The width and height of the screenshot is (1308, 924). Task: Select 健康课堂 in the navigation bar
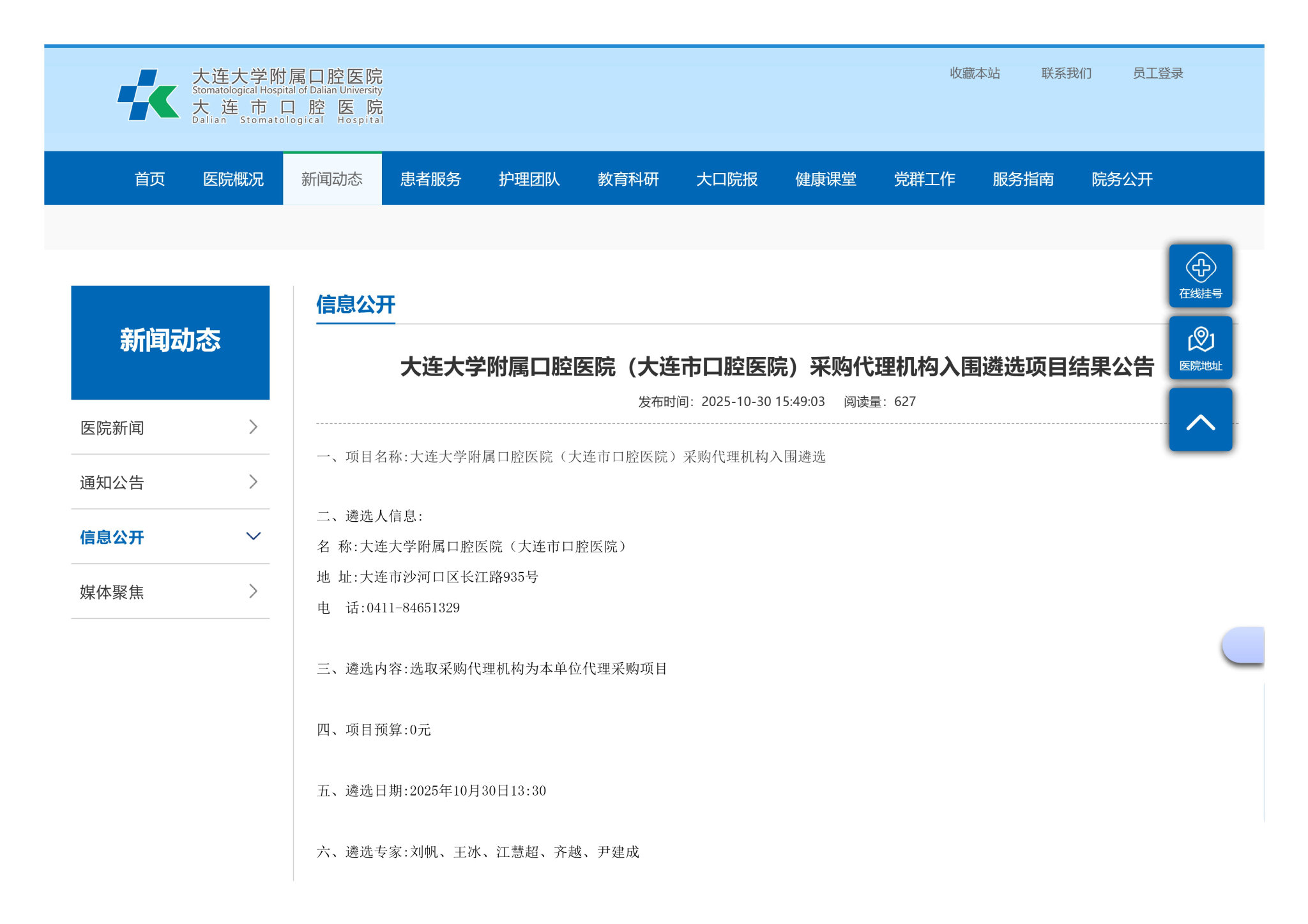(x=825, y=179)
